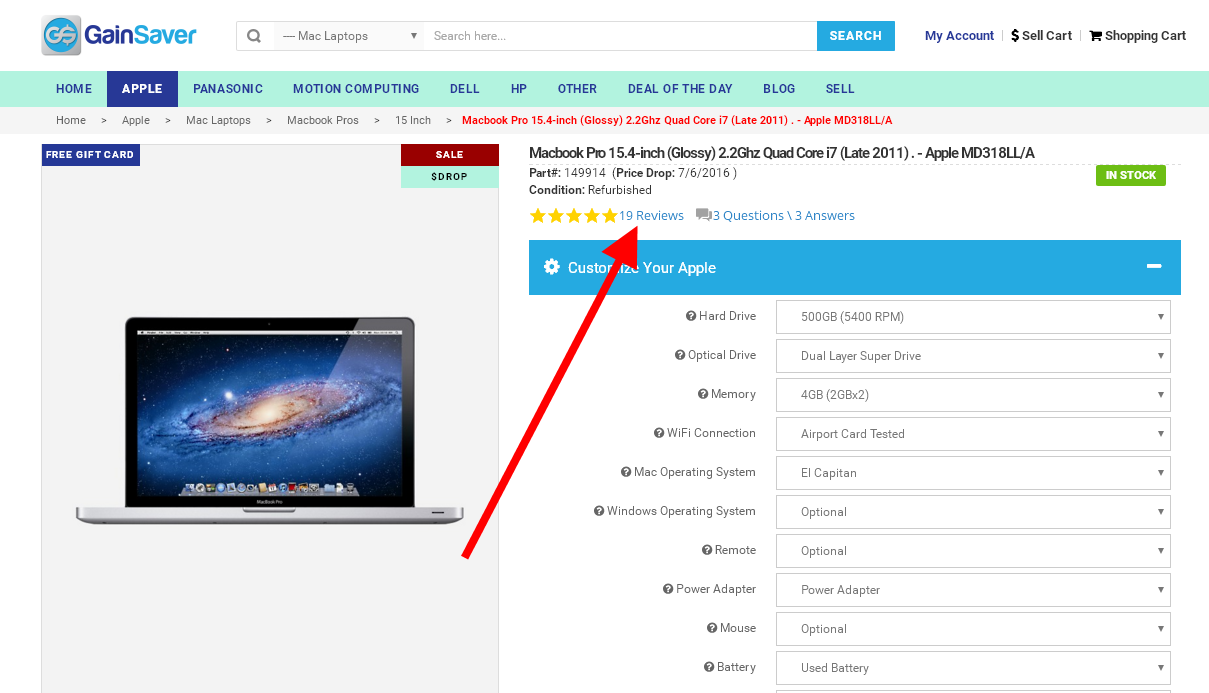
Task: Click the Part# 149914 text
Action: [x=567, y=173]
